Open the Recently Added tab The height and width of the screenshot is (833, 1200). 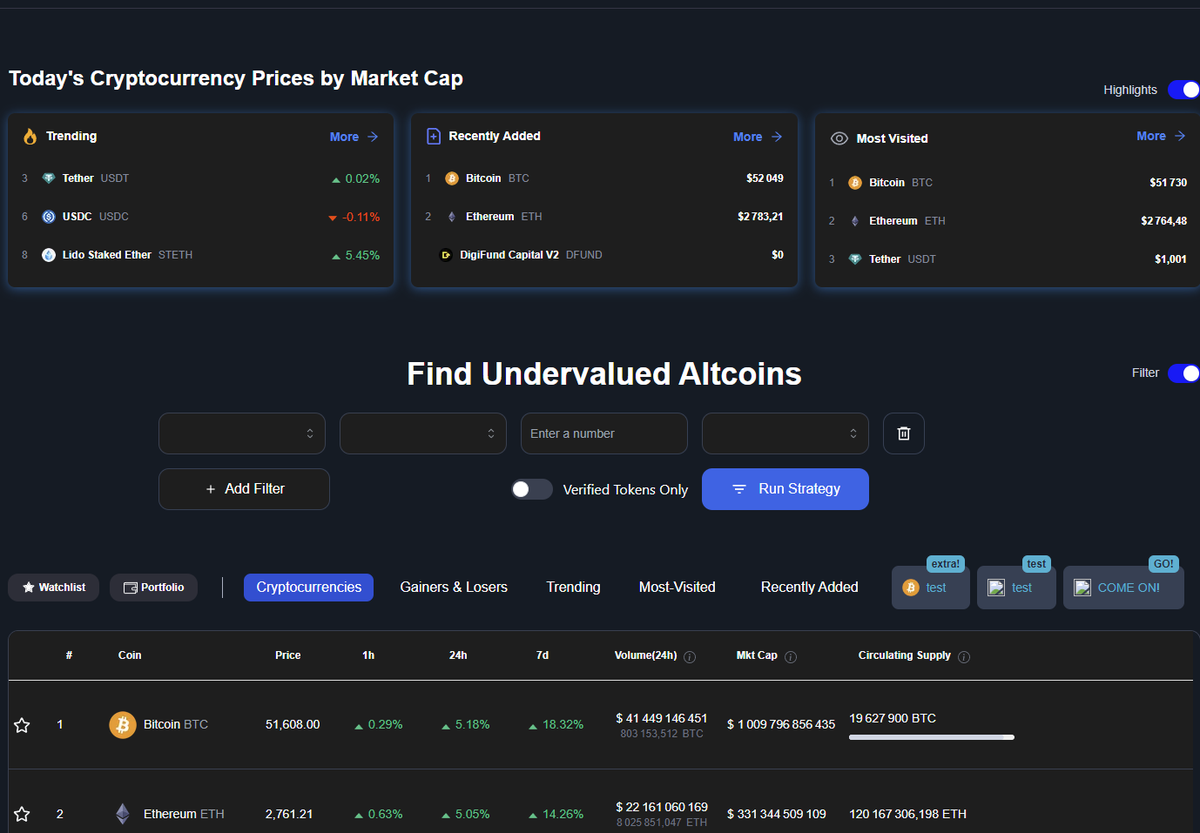tap(810, 587)
